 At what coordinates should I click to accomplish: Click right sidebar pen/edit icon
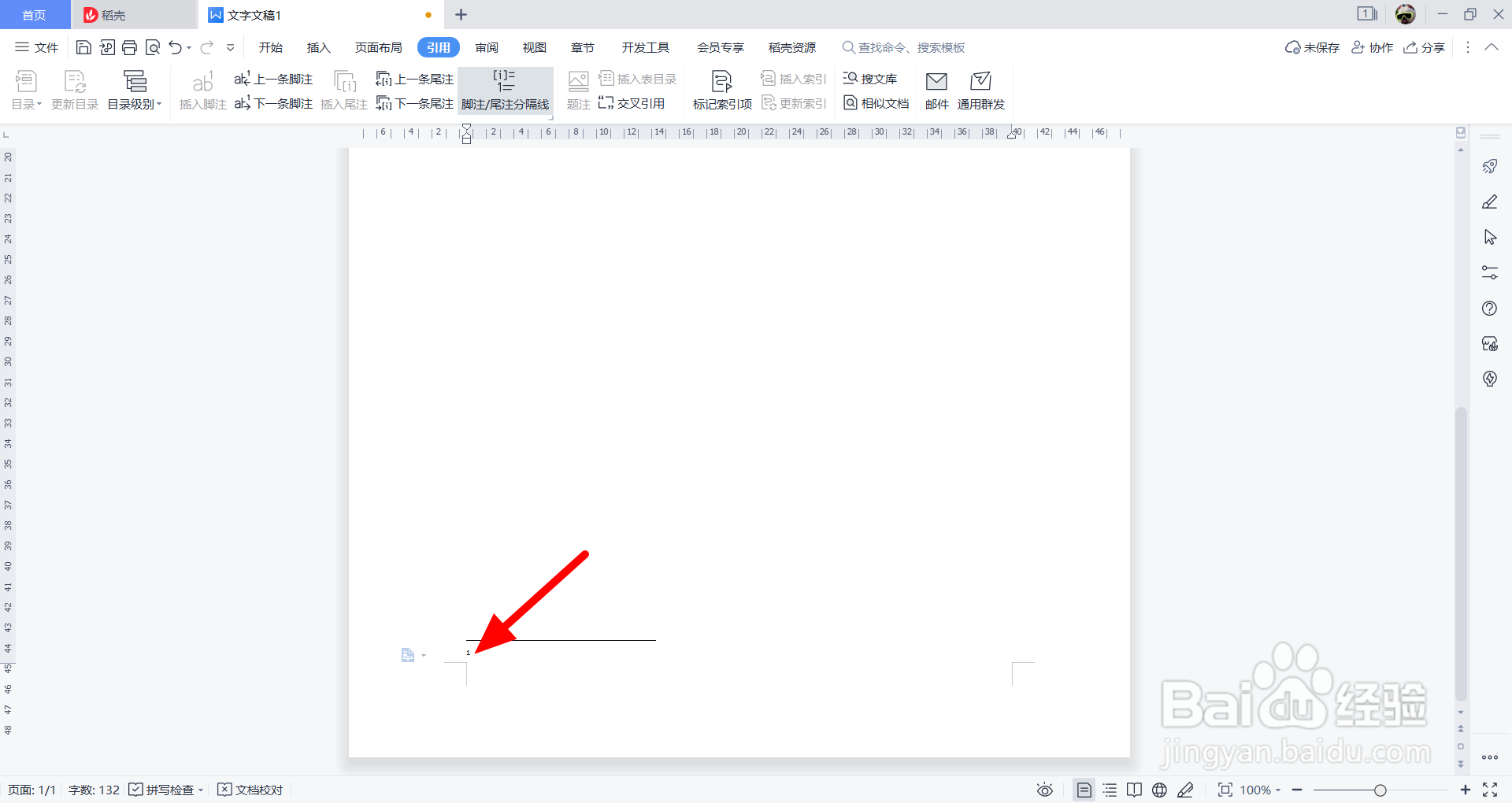click(1490, 202)
